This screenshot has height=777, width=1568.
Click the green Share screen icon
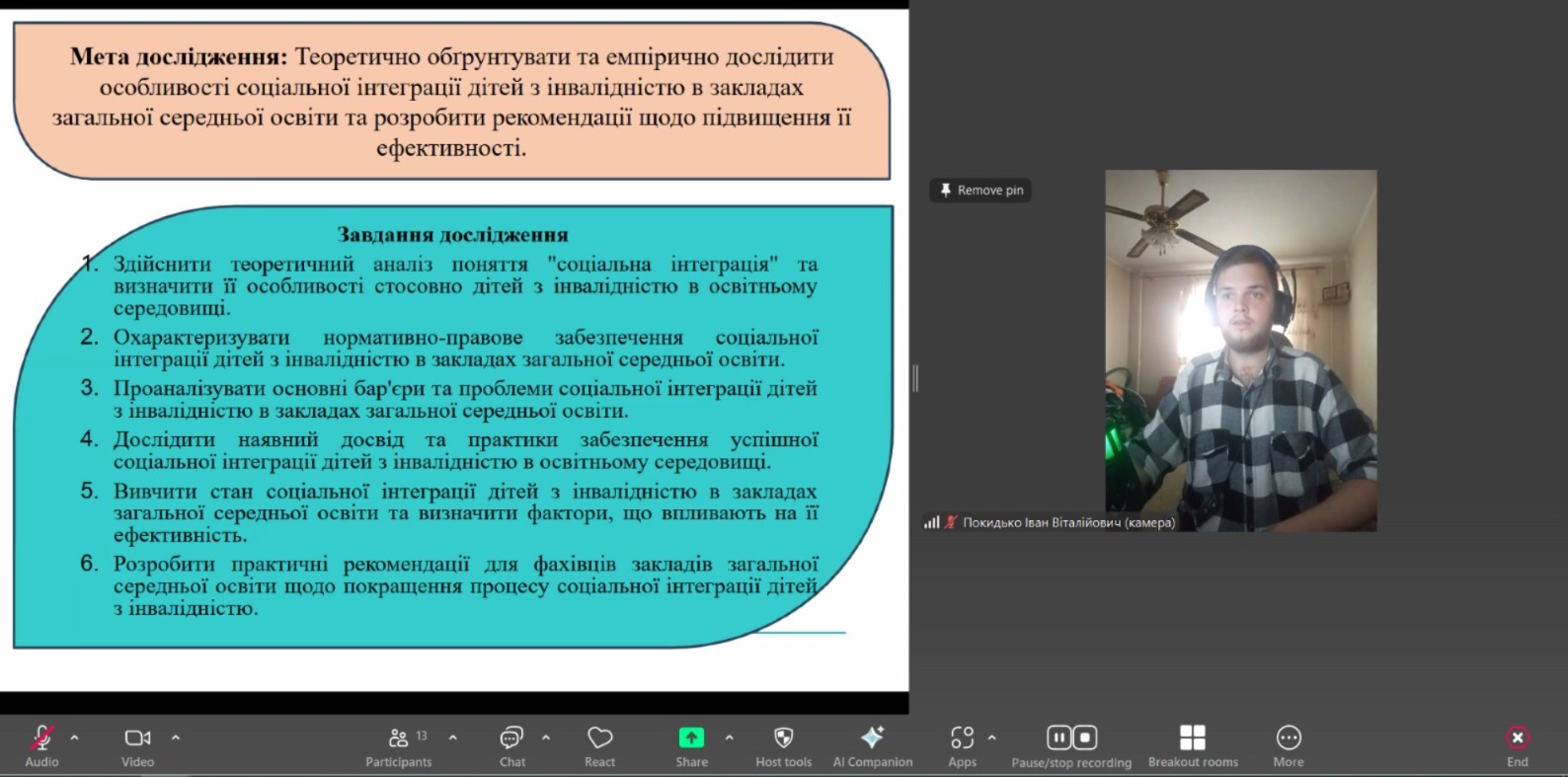691,738
